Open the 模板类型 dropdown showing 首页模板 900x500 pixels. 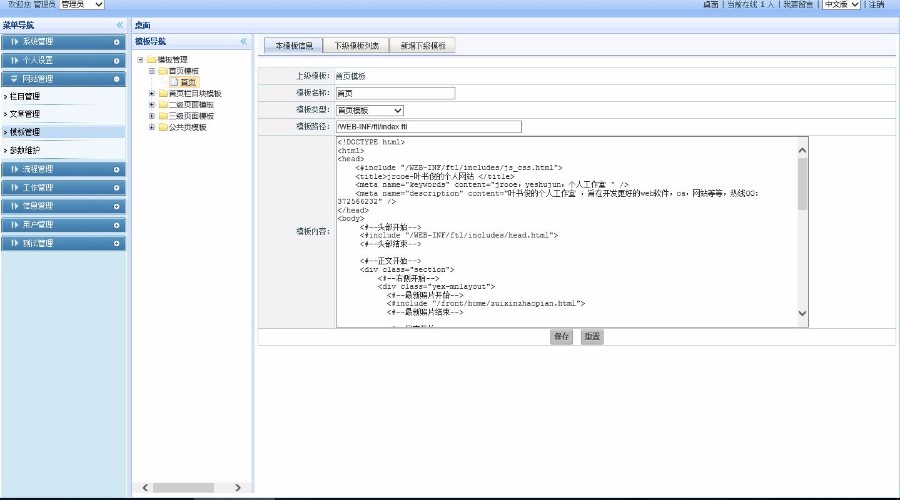point(370,110)
